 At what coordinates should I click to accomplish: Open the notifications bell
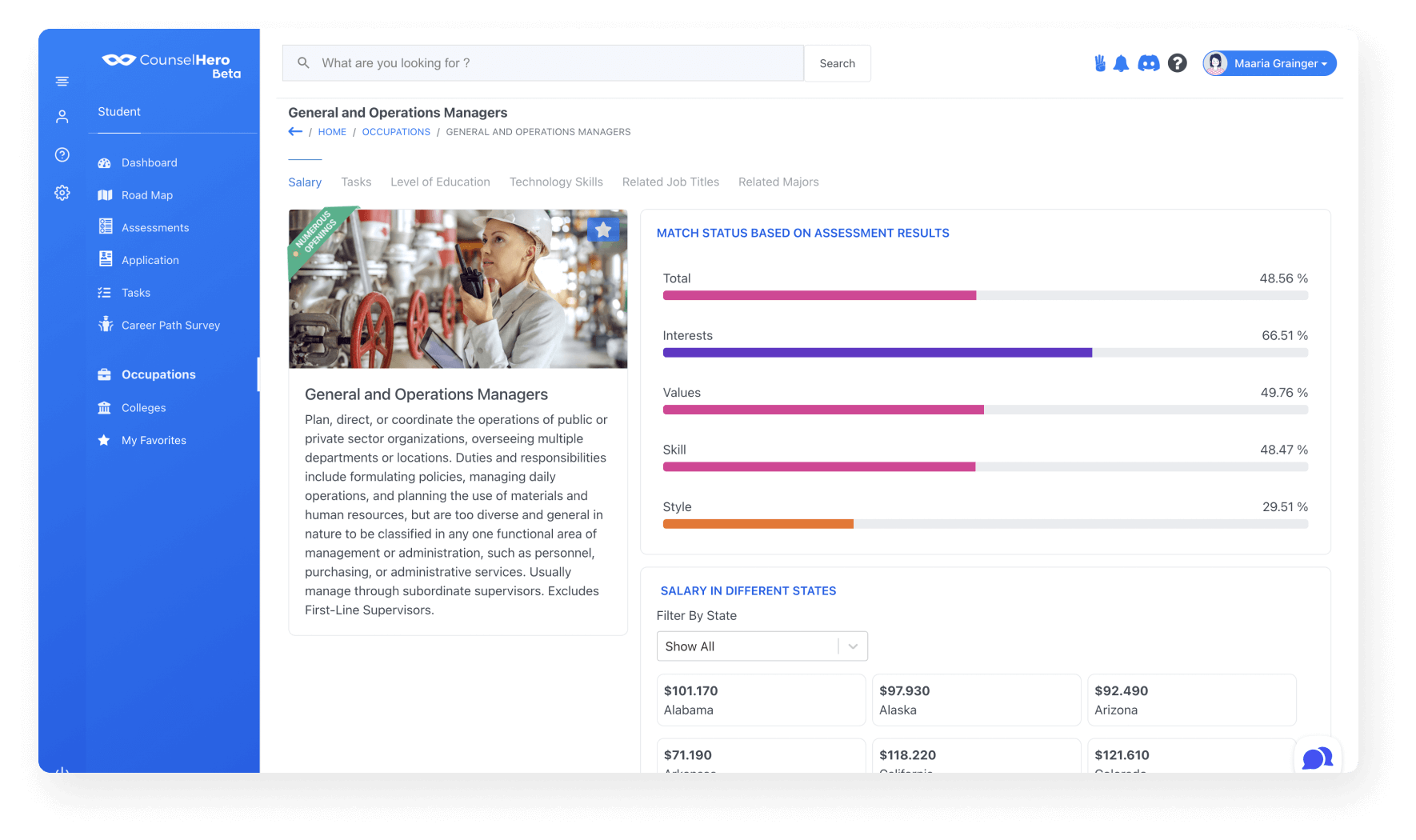pyautogui.click(x=1121, y=63)
